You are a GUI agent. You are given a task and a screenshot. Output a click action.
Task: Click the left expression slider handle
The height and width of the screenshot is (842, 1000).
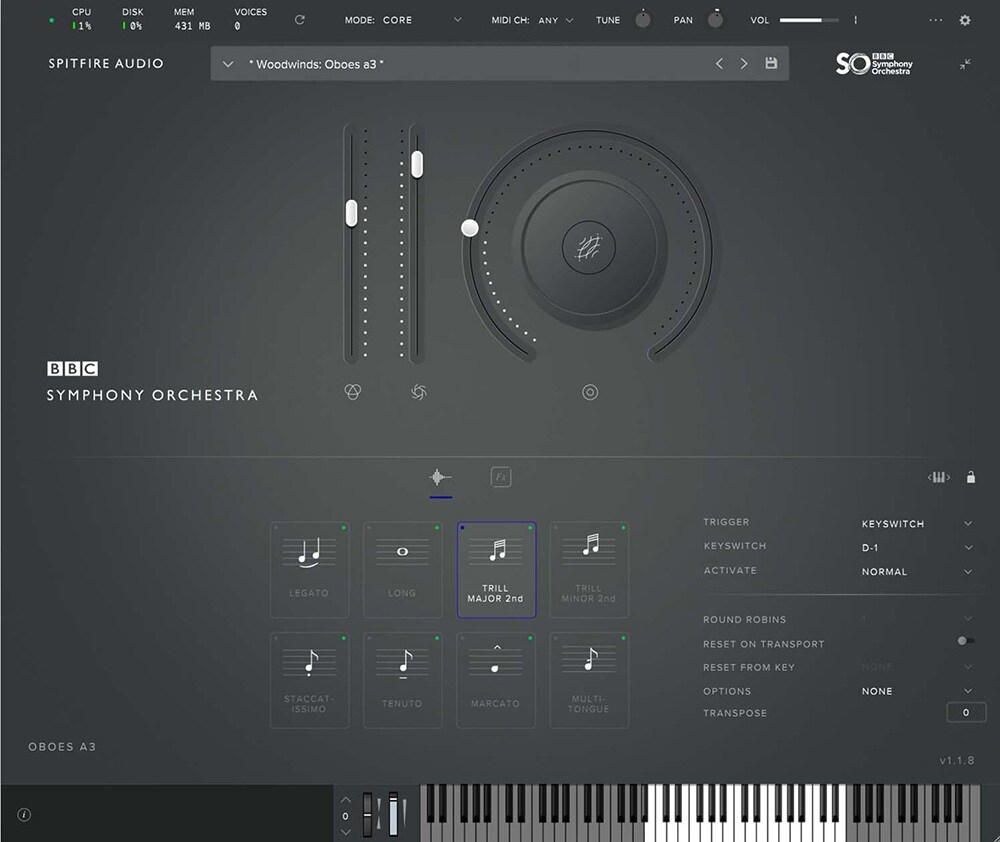click(351, 213)
